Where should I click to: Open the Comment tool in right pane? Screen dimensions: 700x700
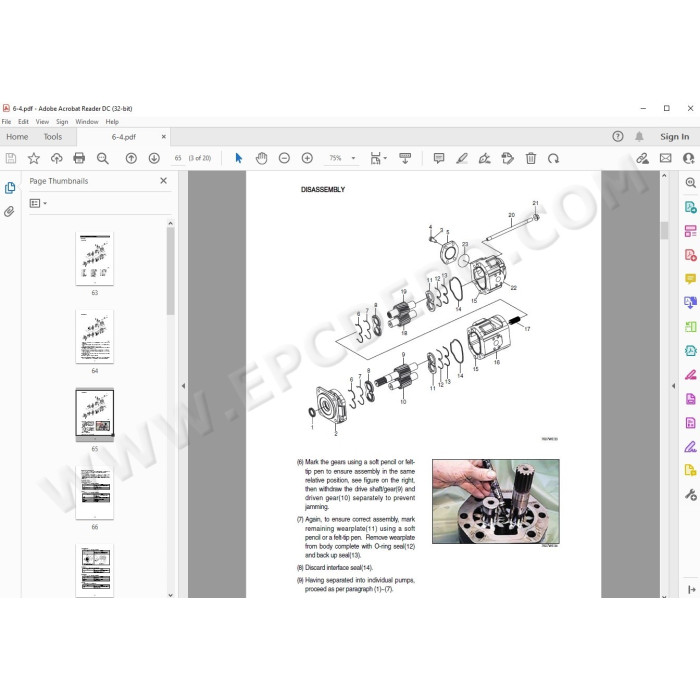pyautogui.click(x=691, y=279)
